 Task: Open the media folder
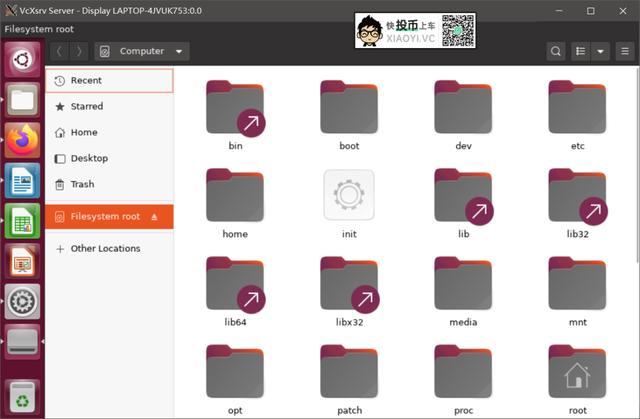coord(463,284)
